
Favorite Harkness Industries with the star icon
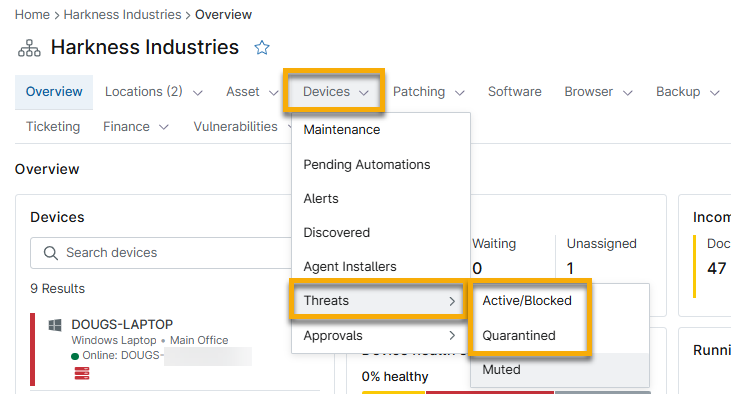click(x=262, y=48)
